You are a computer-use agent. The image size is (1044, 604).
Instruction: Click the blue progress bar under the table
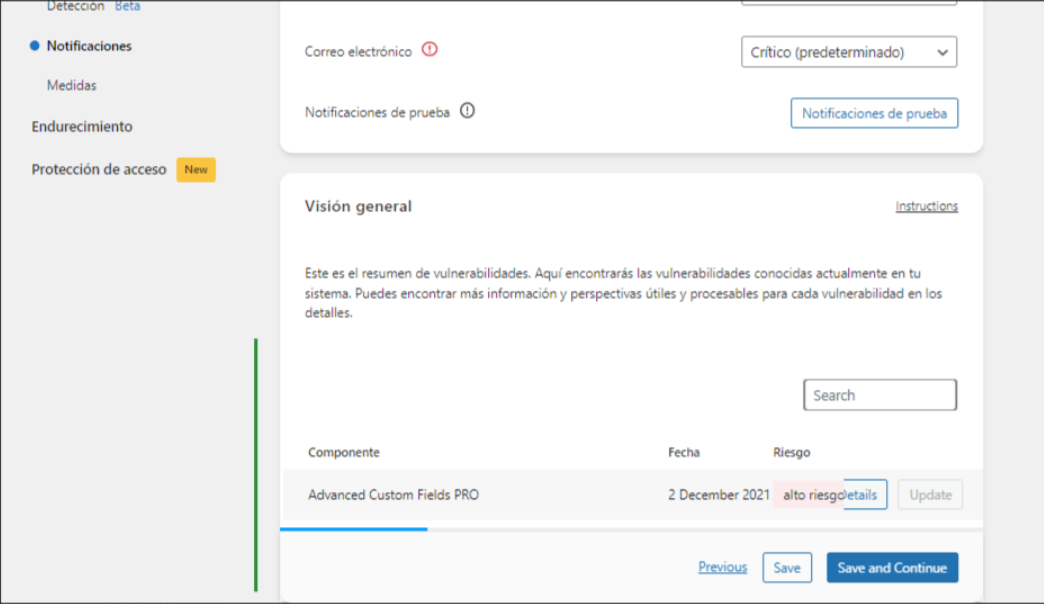(354, 529)
